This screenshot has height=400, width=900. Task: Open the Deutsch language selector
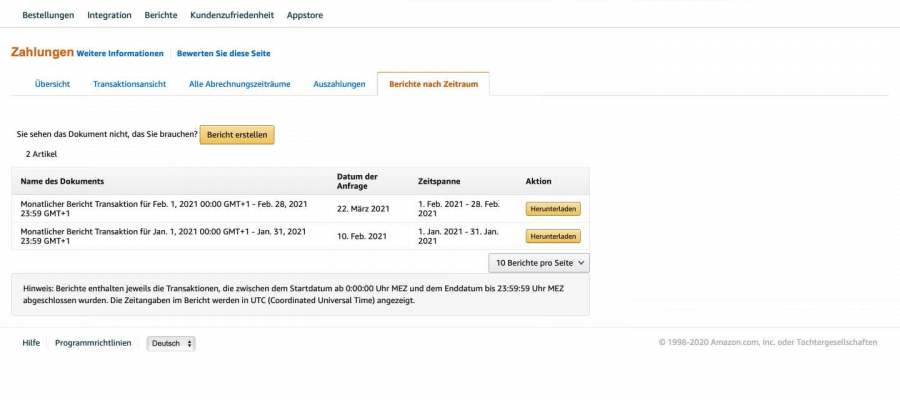[171, 343]
